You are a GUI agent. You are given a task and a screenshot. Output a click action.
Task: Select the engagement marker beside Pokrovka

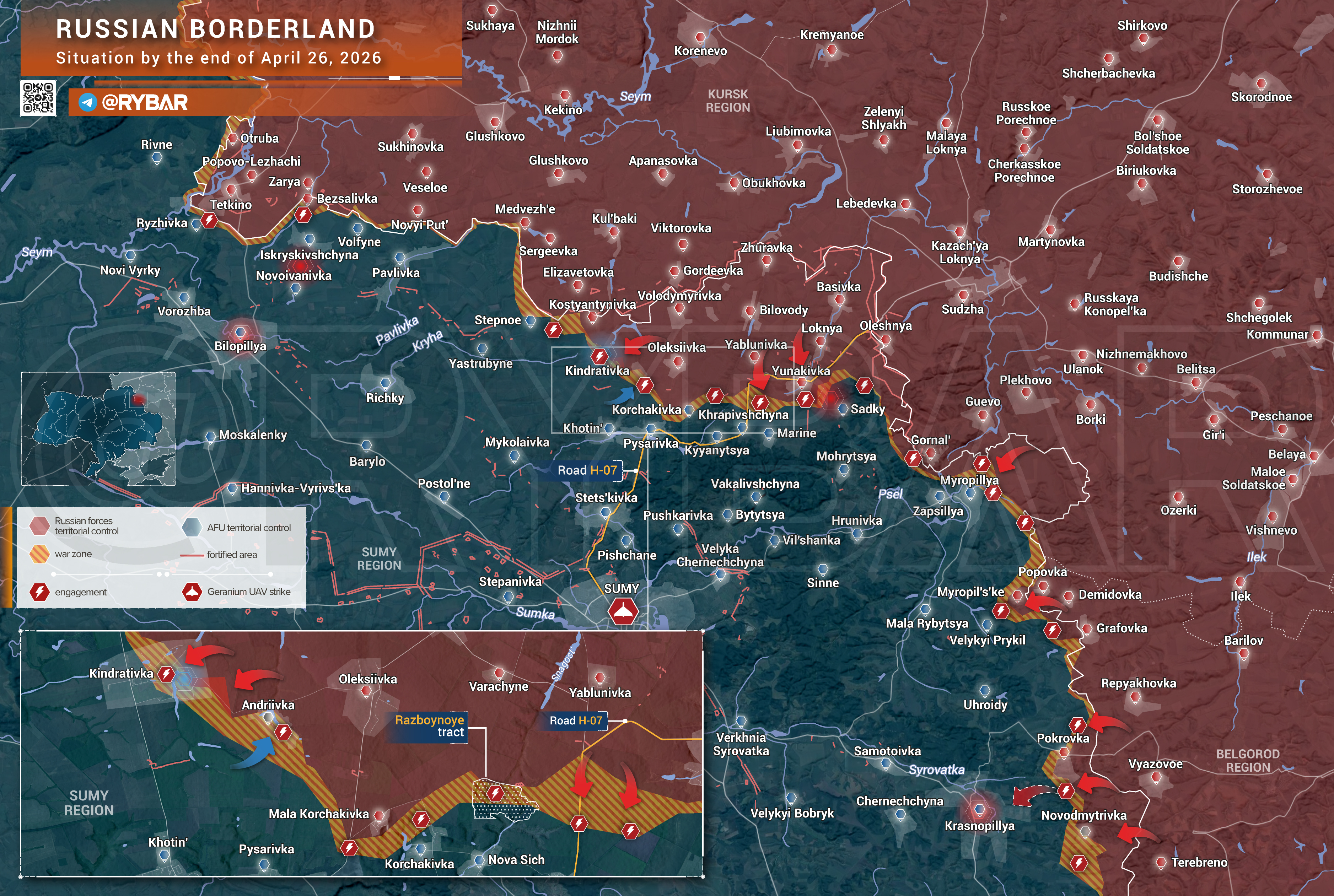click(x=1077, y=725)
